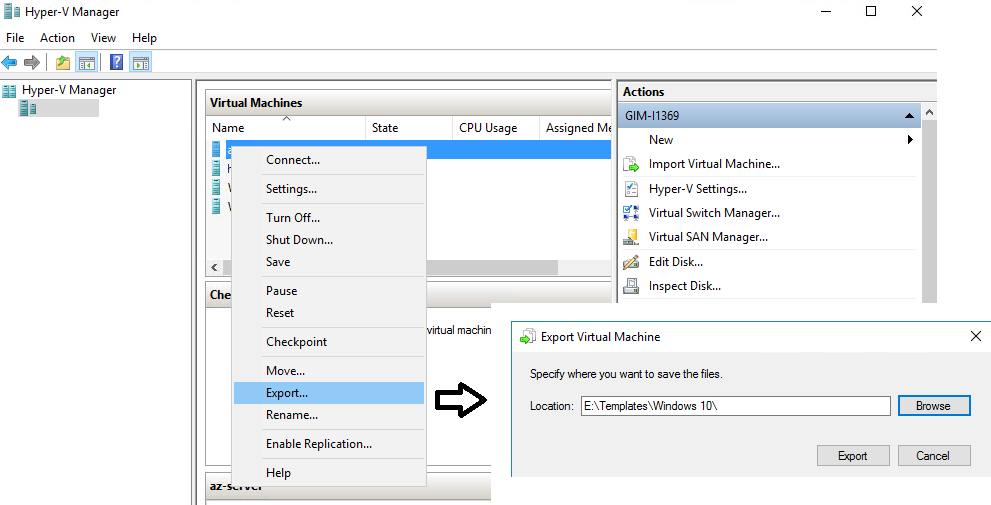Click the Location path input field
Screen dimensions: 991x505
(x=736, y=406)
